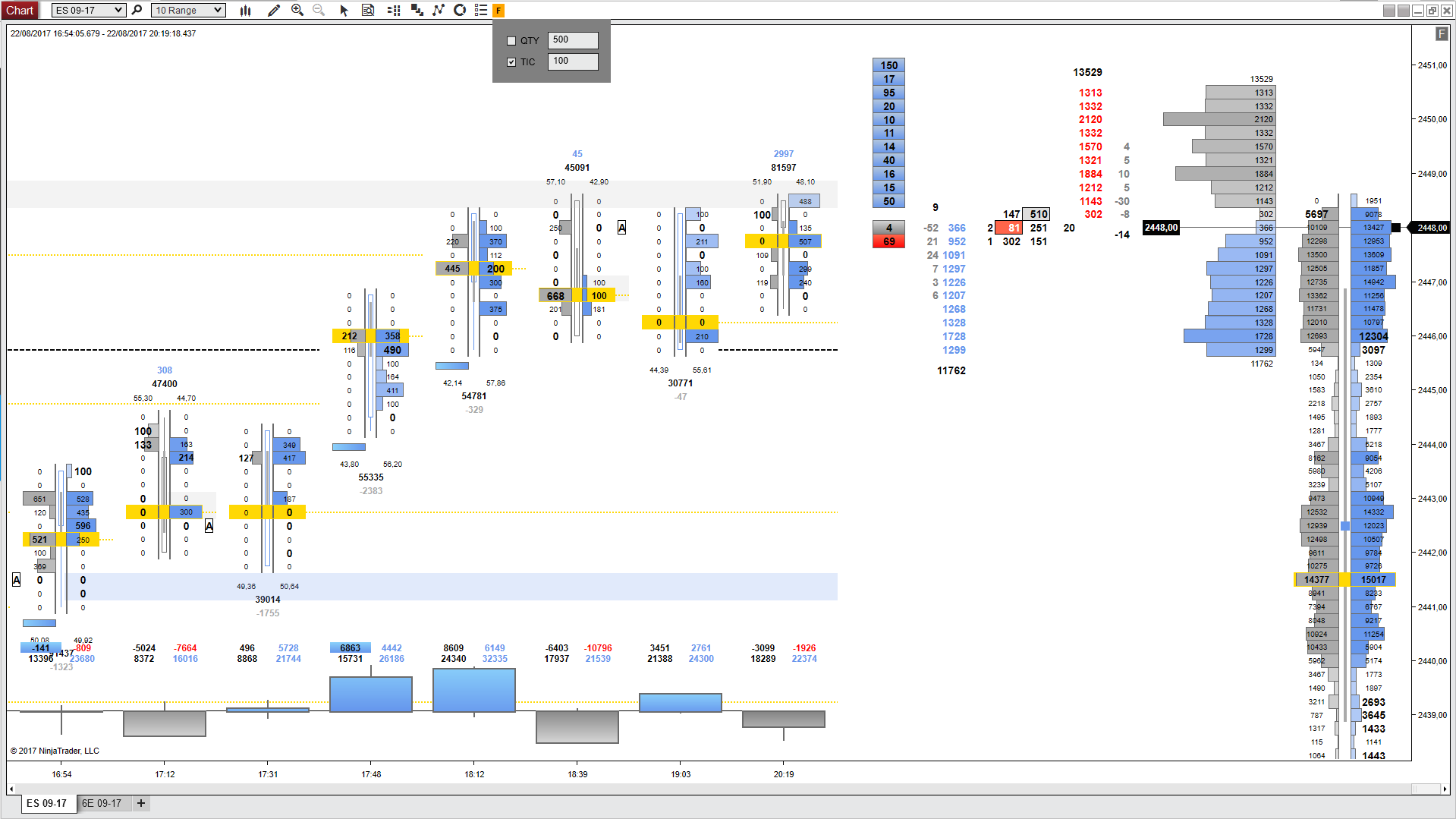Restore the chart window size

pos(1432,10)
